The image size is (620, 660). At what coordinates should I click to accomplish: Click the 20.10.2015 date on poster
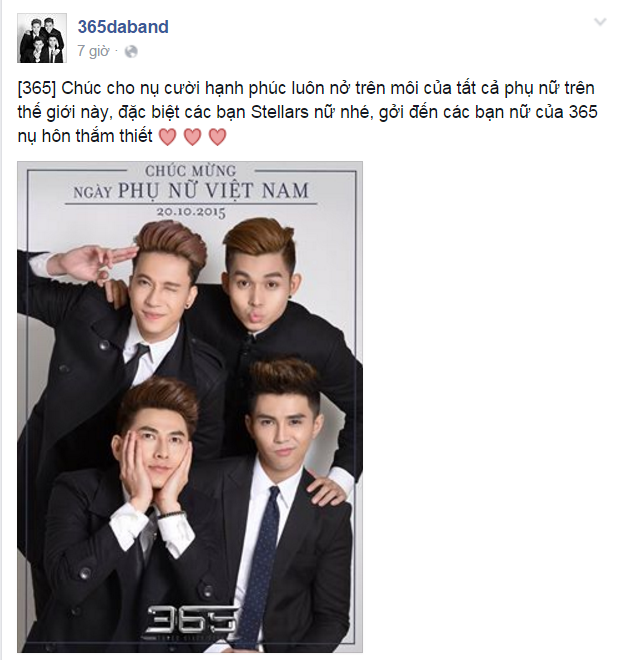click(191, 212)
